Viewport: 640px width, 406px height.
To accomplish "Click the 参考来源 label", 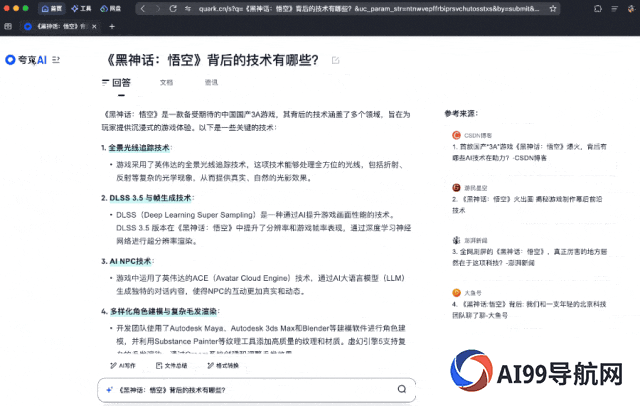I will 461,113.
